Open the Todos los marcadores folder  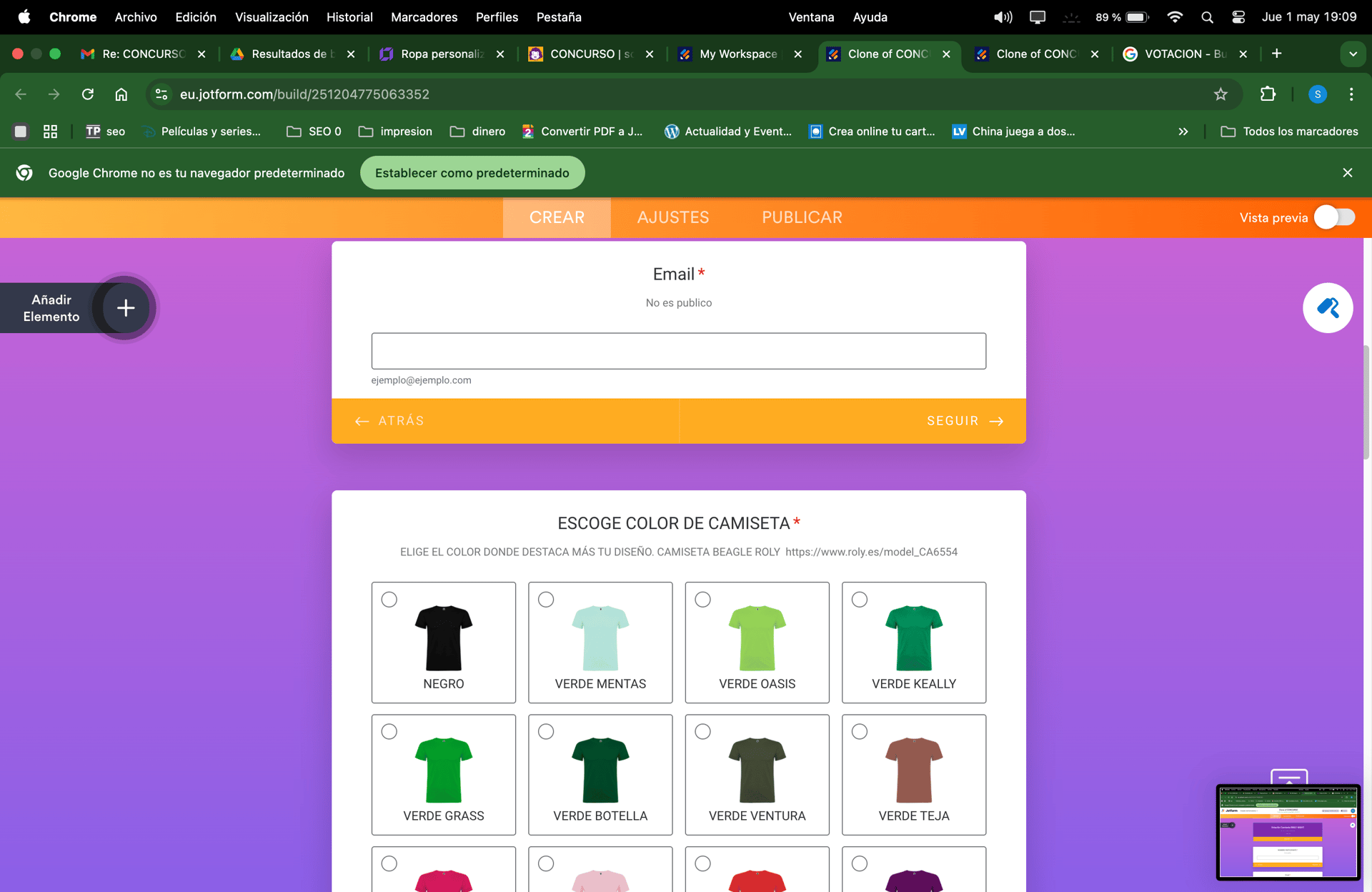1290,132
